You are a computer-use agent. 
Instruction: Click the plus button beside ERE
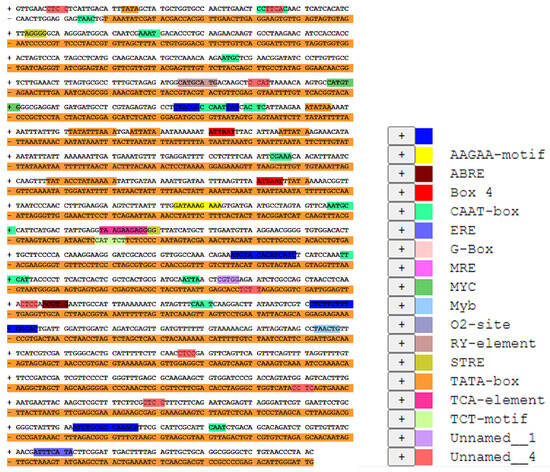[x=401, y=230]
